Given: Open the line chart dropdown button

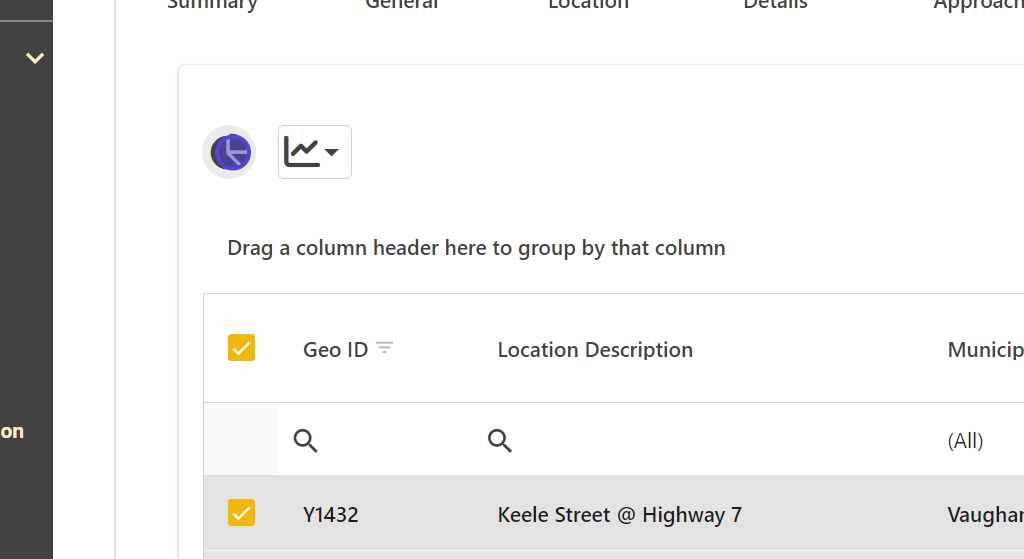Looking at the screenshot, I should click(314, 152).
